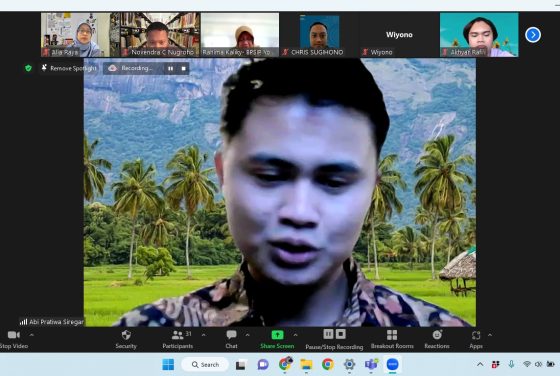Show next participants with blue arrow
The image size is (560, 376).
click(533, 35)
